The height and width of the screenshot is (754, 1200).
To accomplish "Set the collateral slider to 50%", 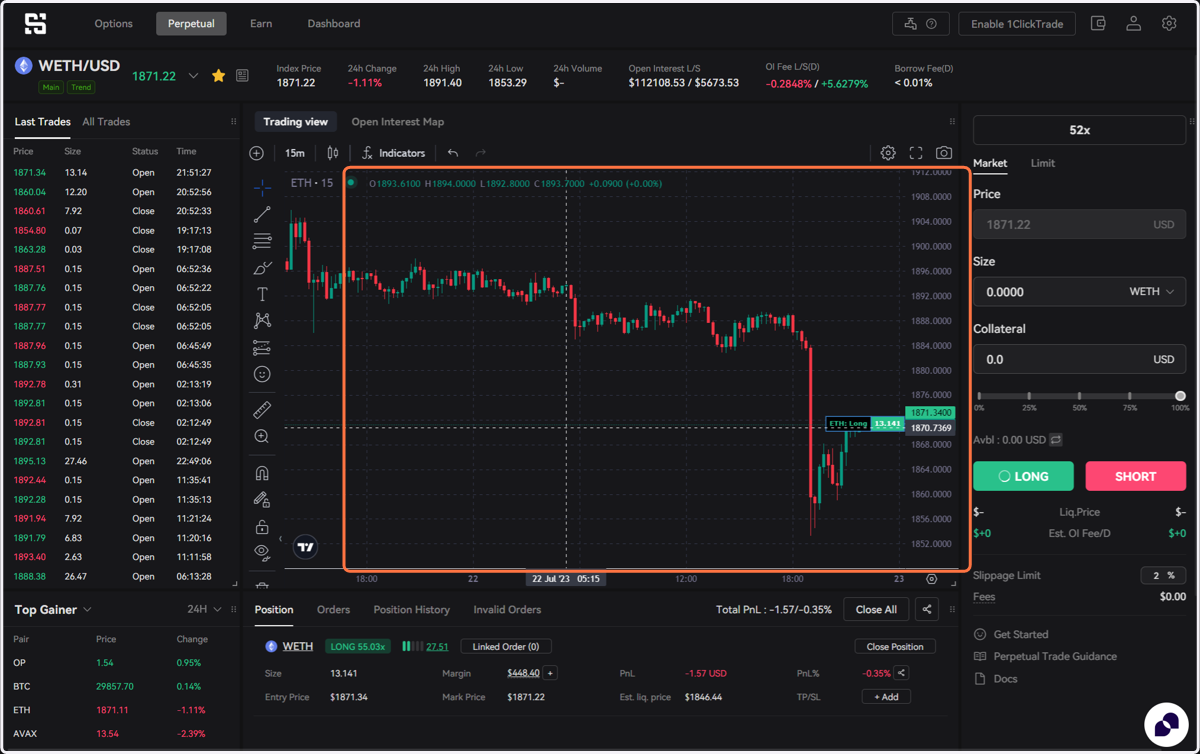I will (x=1080, y=396).
